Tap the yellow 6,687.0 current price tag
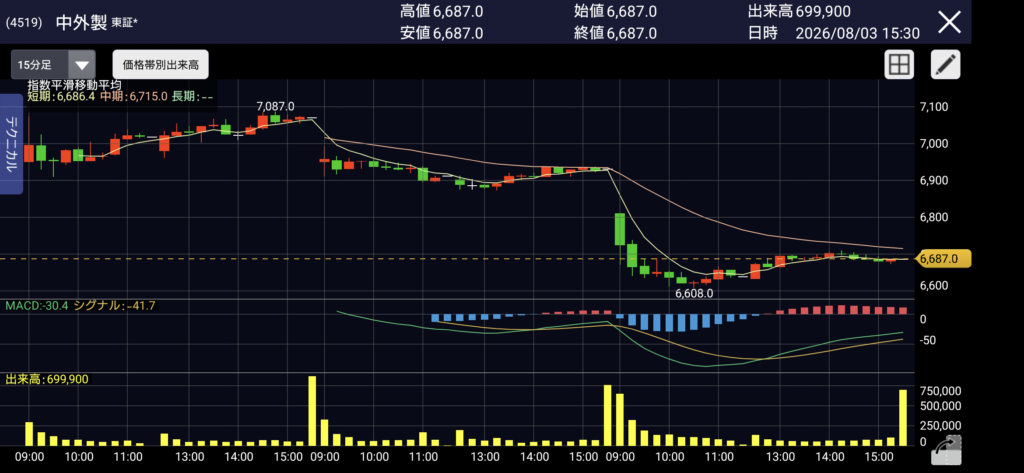This screenshot has width=1024, height=473. (942, 259)
